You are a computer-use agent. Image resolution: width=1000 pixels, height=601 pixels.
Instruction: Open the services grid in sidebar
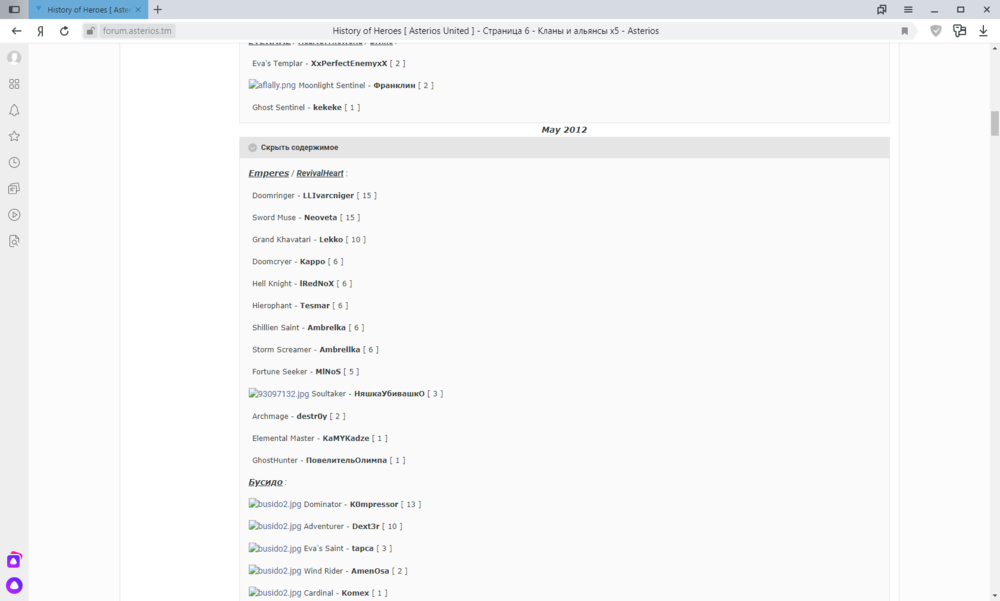pos(14,84)
